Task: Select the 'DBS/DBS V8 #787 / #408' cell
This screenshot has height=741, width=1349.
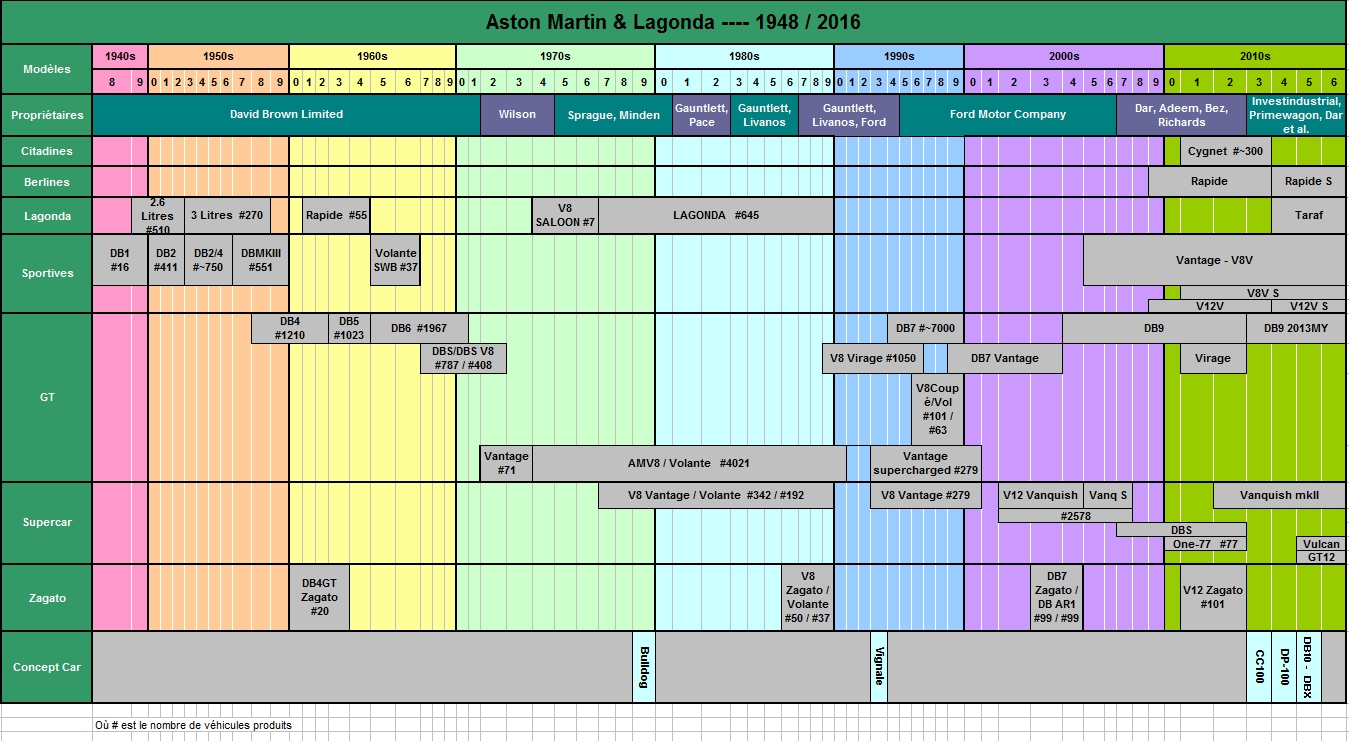Action: 463,359
